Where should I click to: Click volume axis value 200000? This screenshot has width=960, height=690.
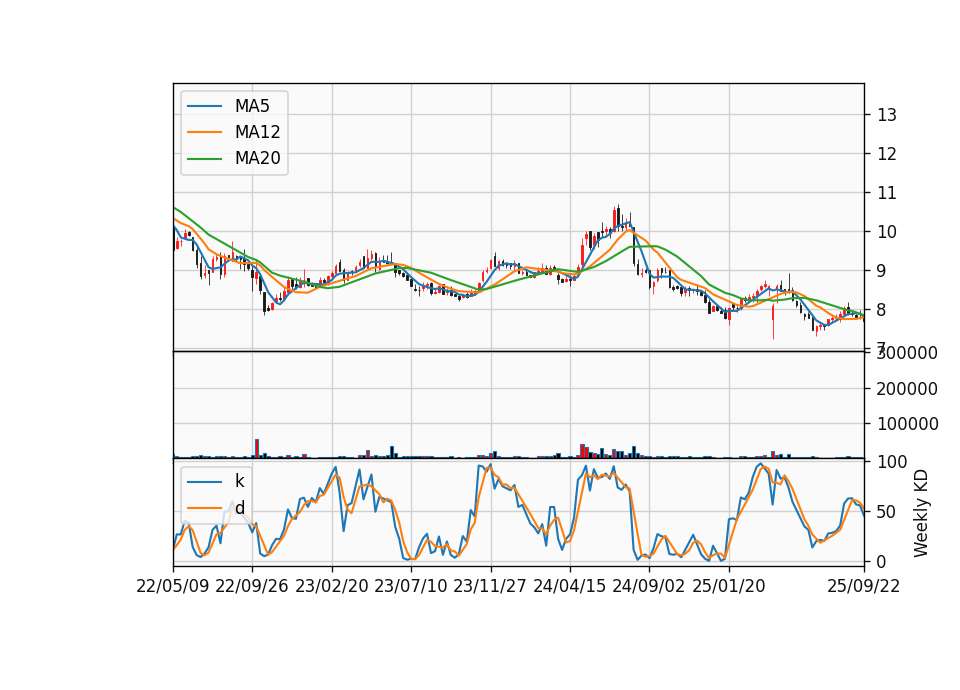pyautogui.click(x=907, y=389)
